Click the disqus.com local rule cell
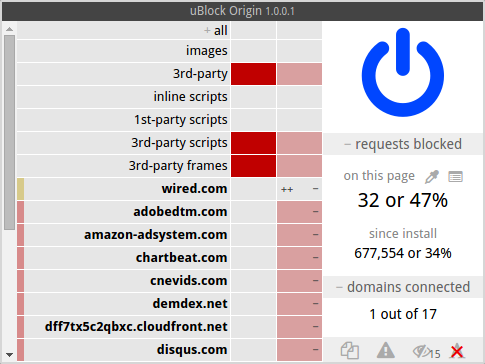 pyautogui.click(x=299, y=350)
